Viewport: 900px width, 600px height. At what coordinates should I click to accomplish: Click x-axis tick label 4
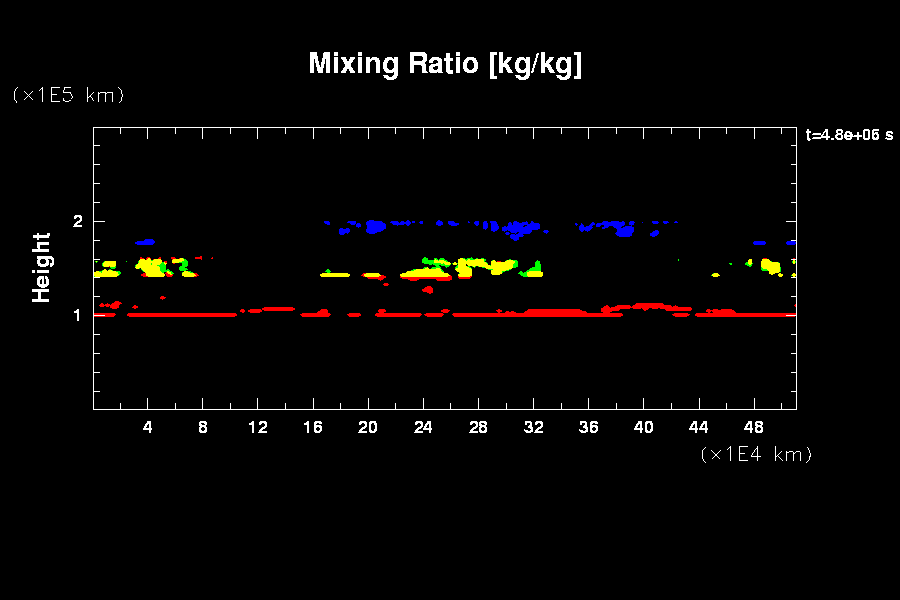coord(148,427)
